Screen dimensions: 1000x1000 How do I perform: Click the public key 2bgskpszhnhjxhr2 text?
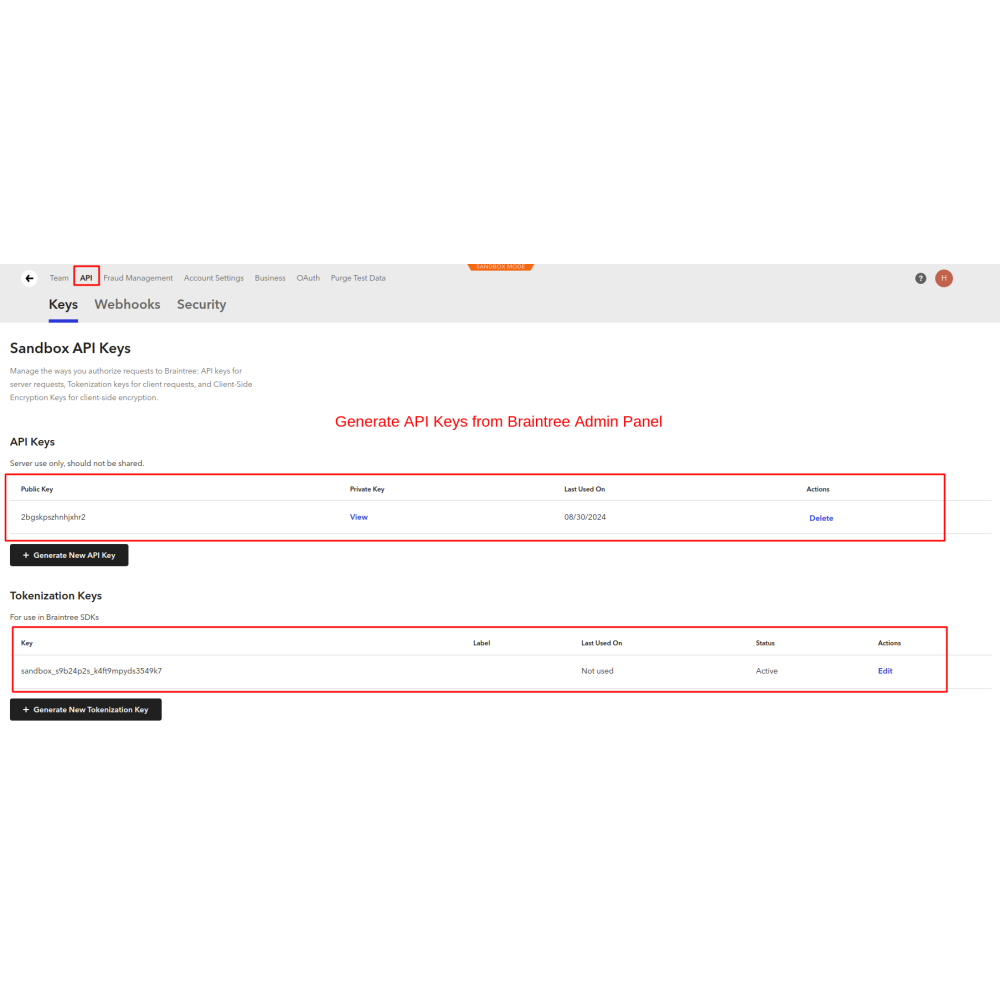pos(53,517)
